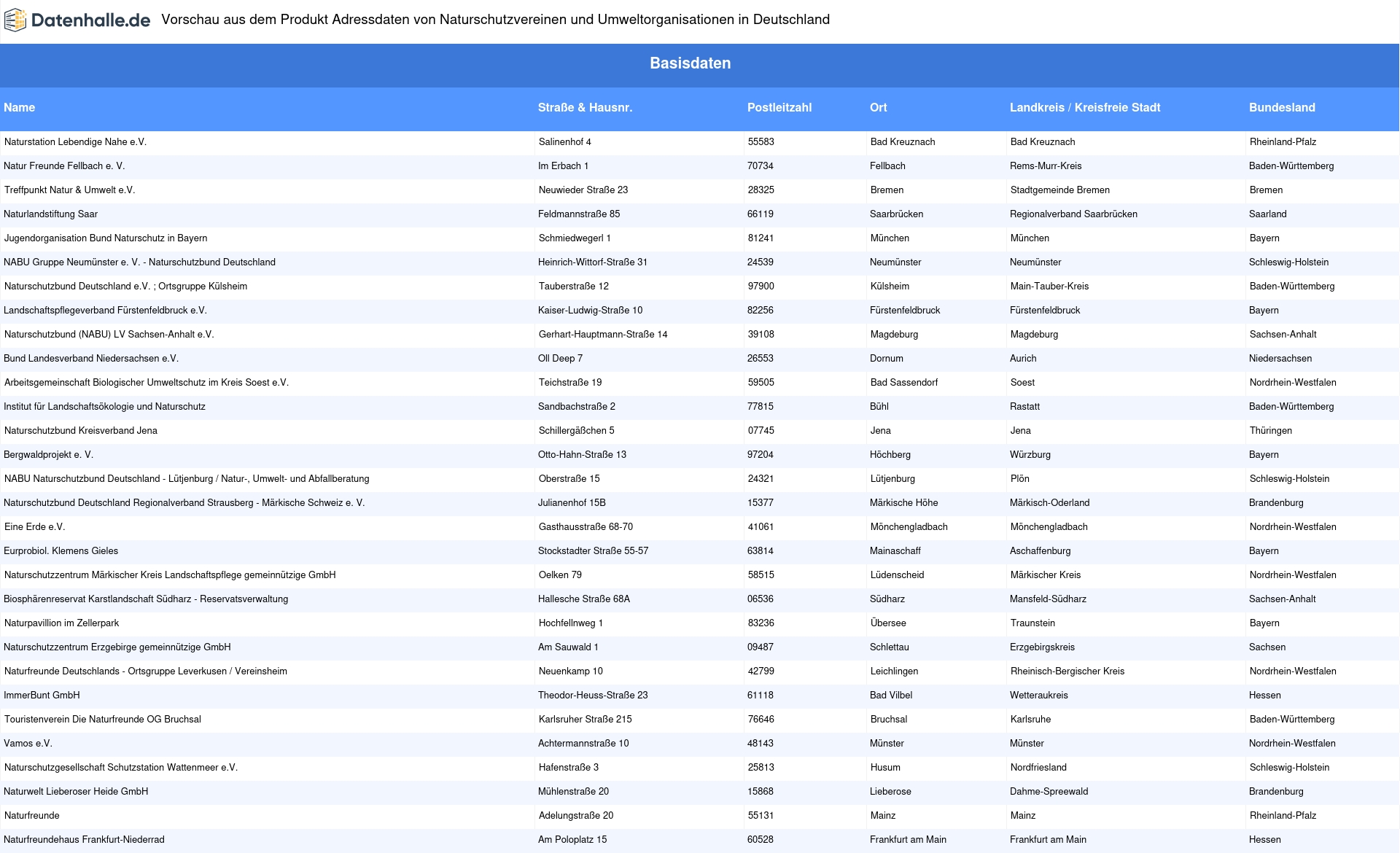Select address Hallesche Straße 68A
The image size is (1400, 853).
coord(584,599)
